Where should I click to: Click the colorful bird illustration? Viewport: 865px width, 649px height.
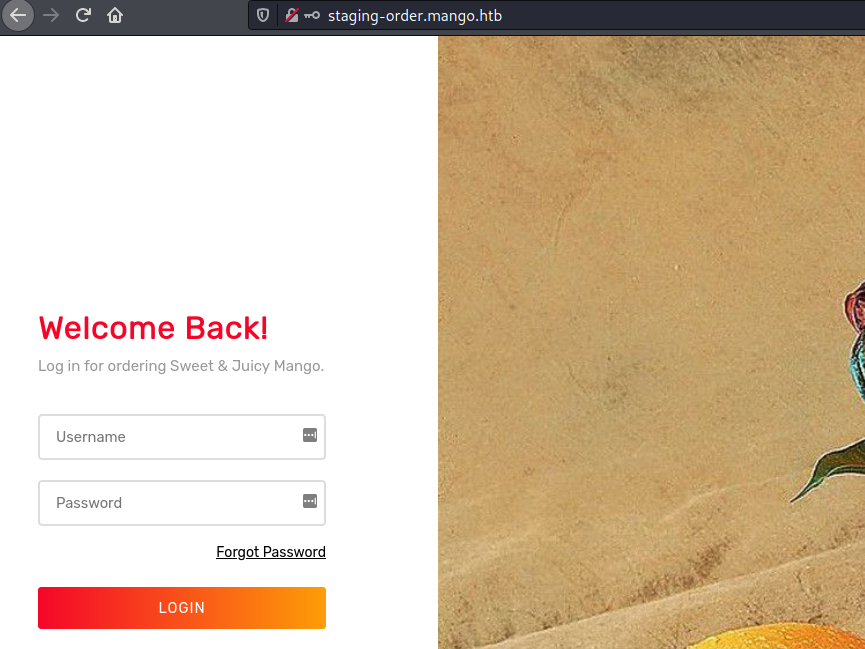point(854,342)
